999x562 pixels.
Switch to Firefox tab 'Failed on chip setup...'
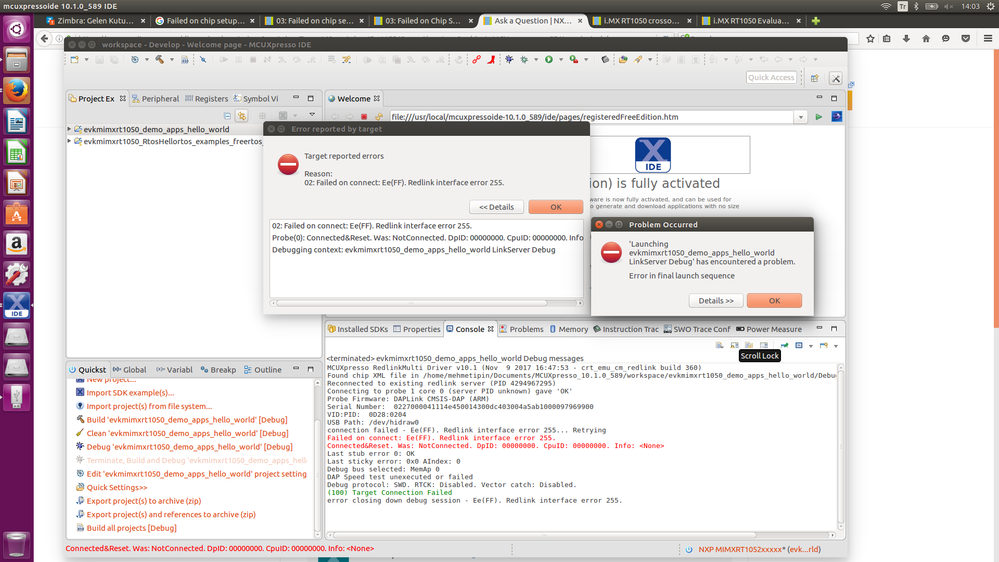pos(205,20)
